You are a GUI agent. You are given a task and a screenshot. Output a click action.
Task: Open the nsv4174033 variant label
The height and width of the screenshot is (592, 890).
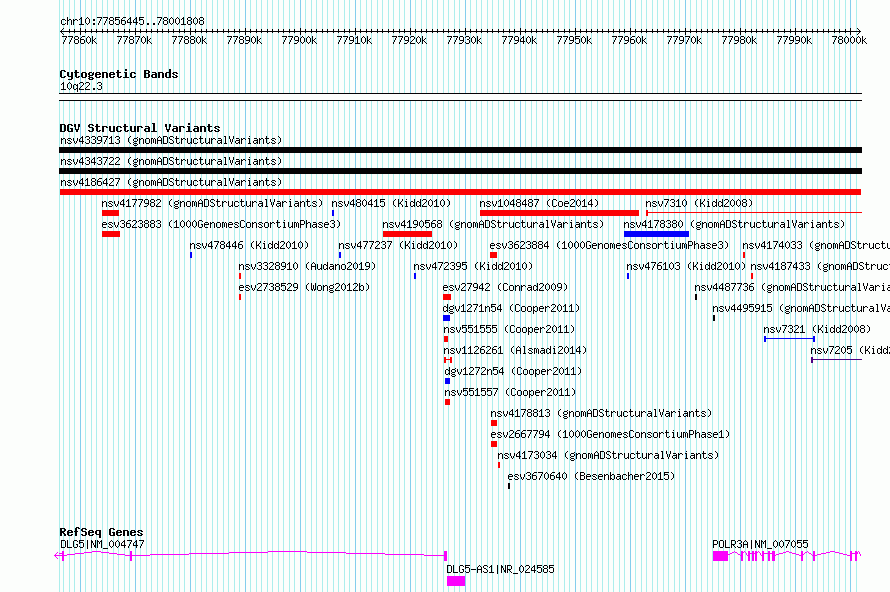point(816,245)
